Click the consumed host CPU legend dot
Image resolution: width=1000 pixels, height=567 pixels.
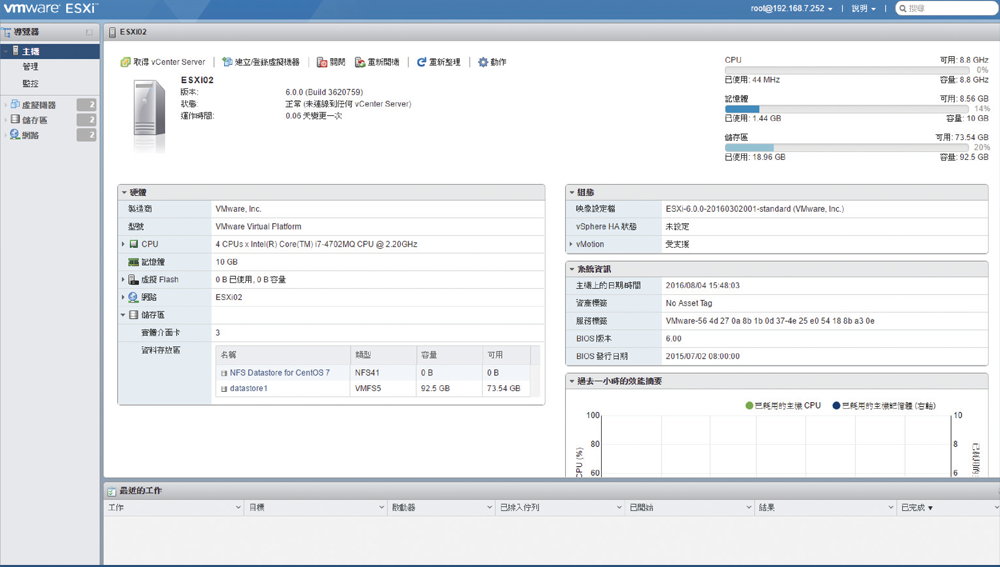coord(749,406)
